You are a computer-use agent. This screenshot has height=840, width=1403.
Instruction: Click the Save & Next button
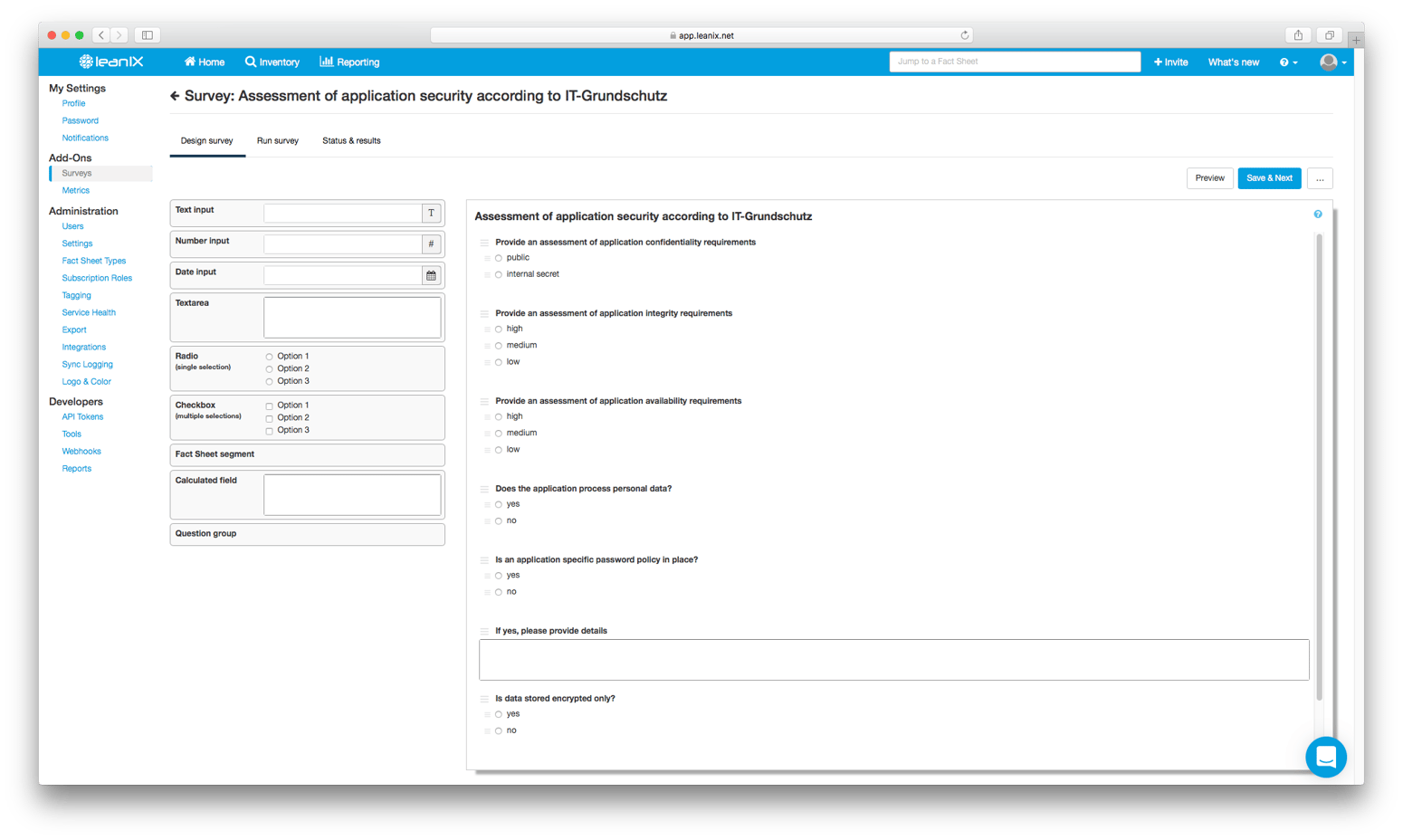click(x=1269, y=178)
